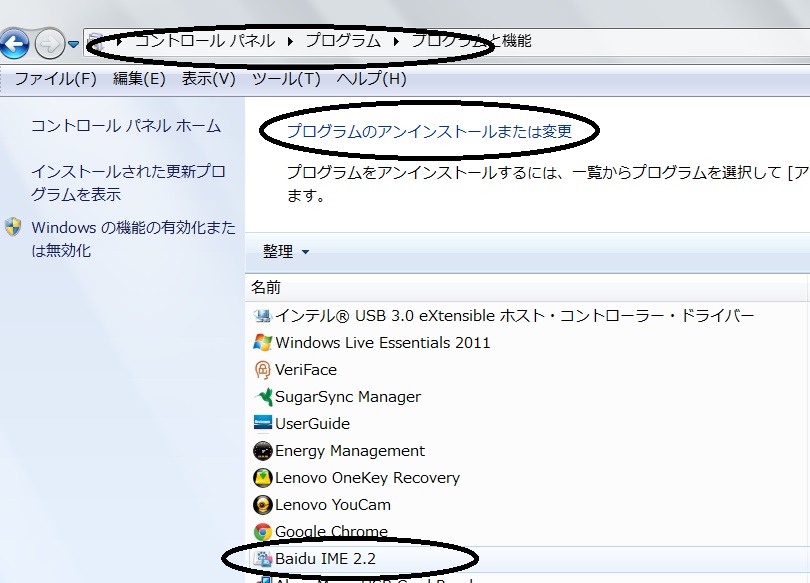Select インテル® USB 3.0 eXtensible ホスト entry
This screenshot has width=810, height=583.
[x=515, y=316]
